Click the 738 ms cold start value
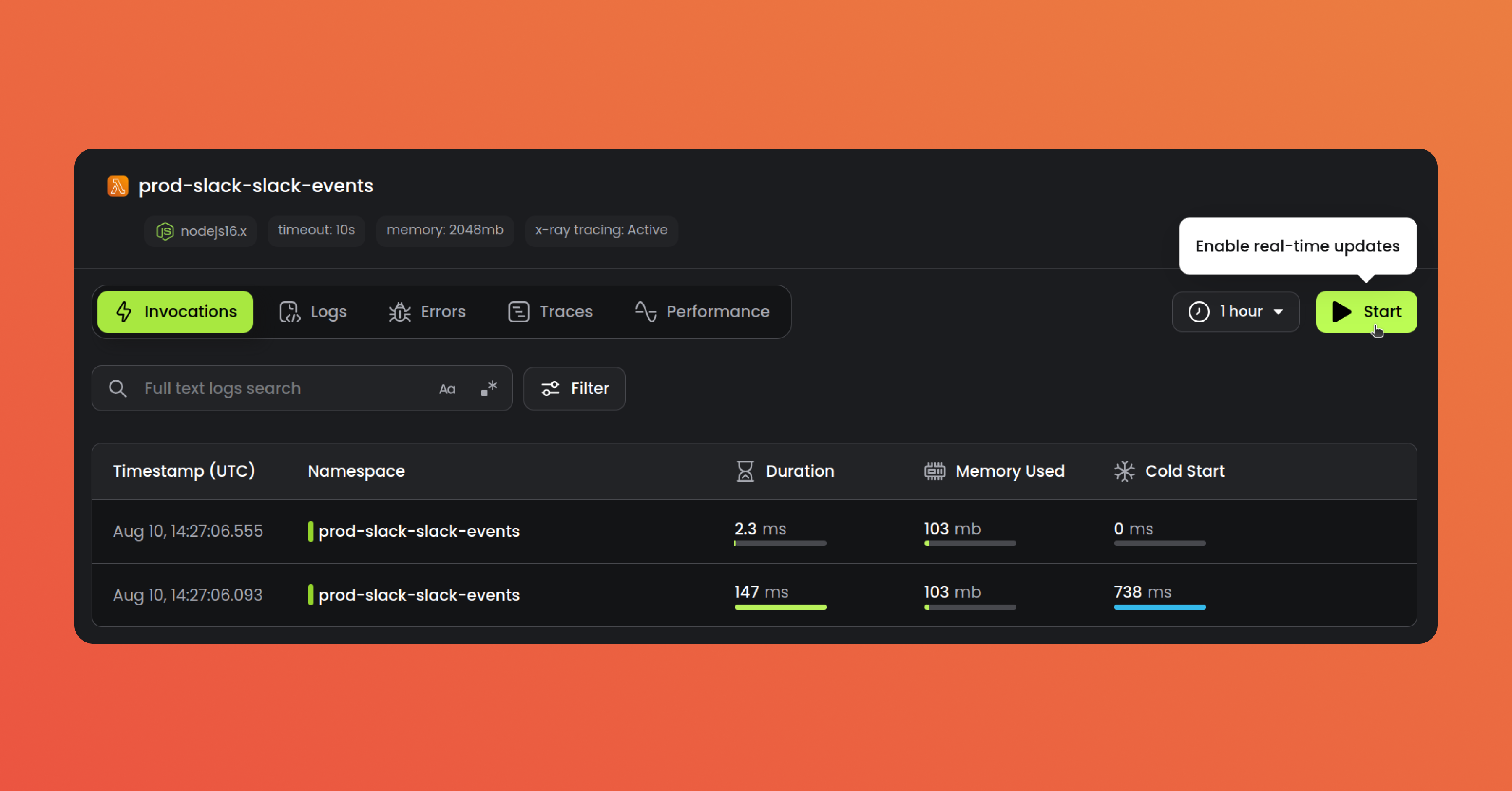Image resolution: width=1512 pixels, height=791 pixels. (1142, 593)
